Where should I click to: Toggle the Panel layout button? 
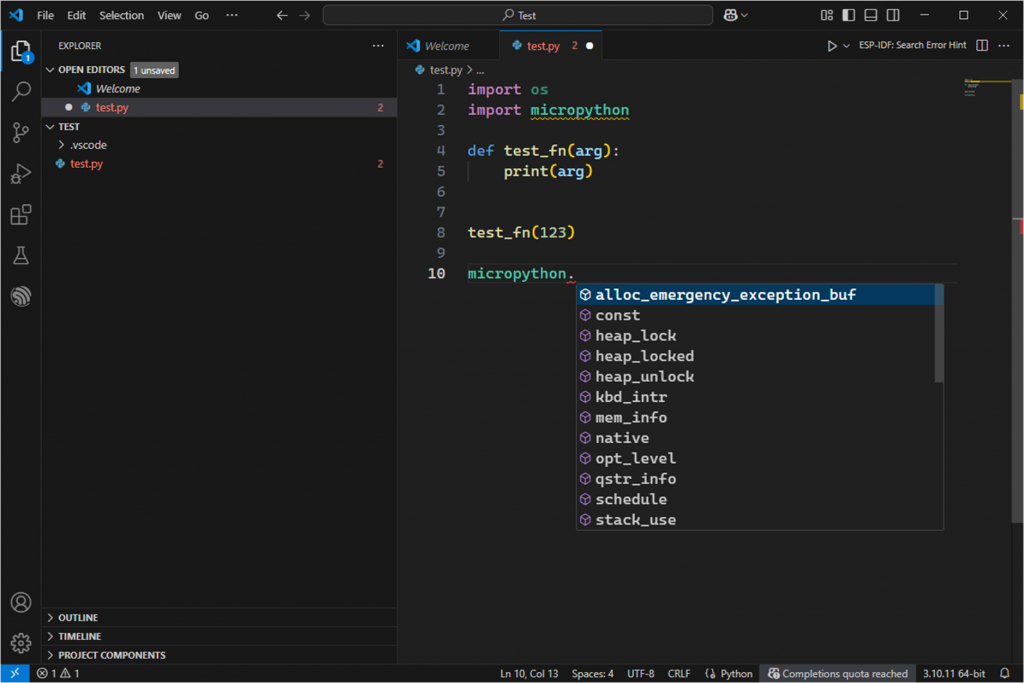coord(871,15)
